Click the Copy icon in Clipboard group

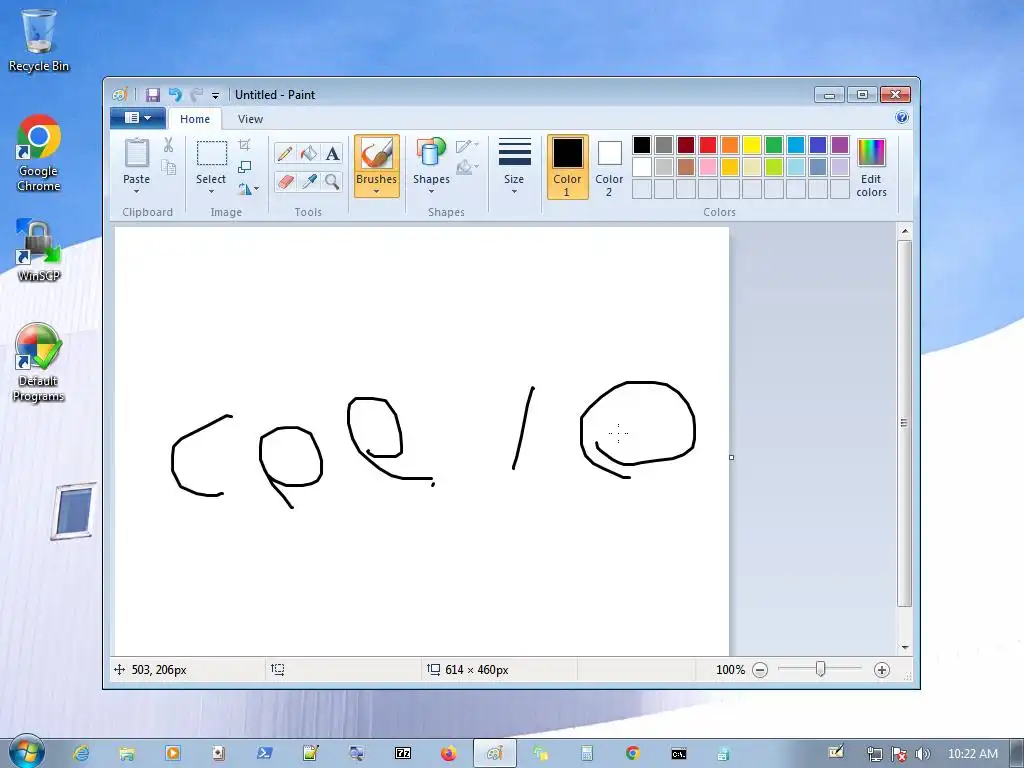coord(168,168)
